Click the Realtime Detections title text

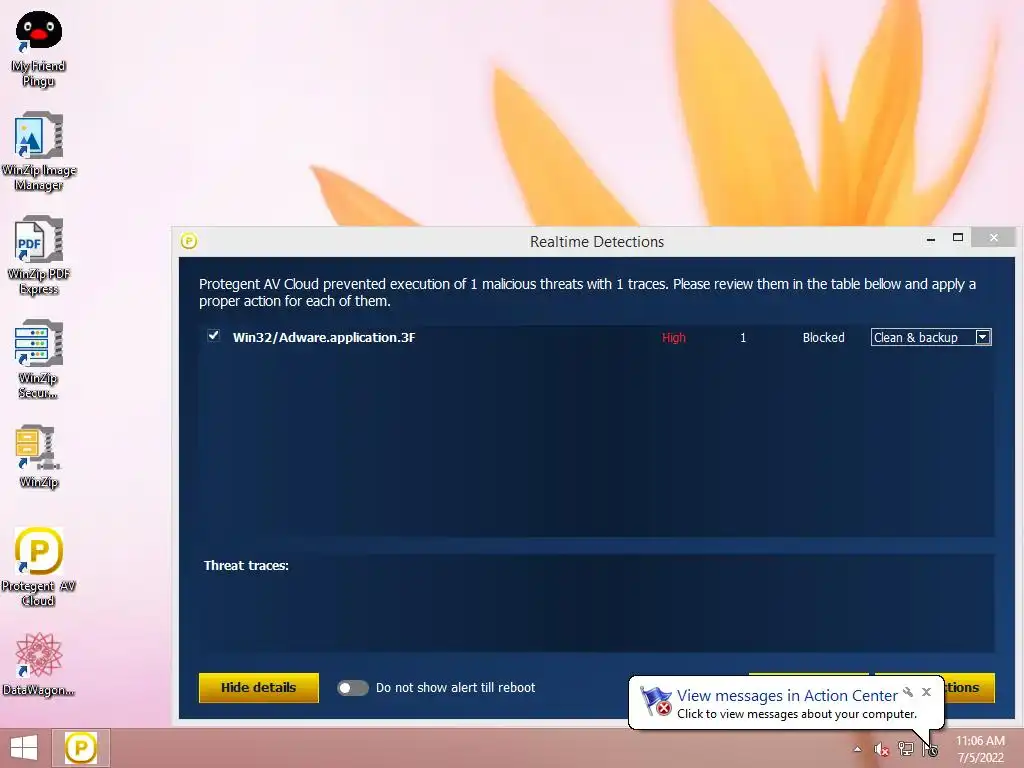click(597, 242)
